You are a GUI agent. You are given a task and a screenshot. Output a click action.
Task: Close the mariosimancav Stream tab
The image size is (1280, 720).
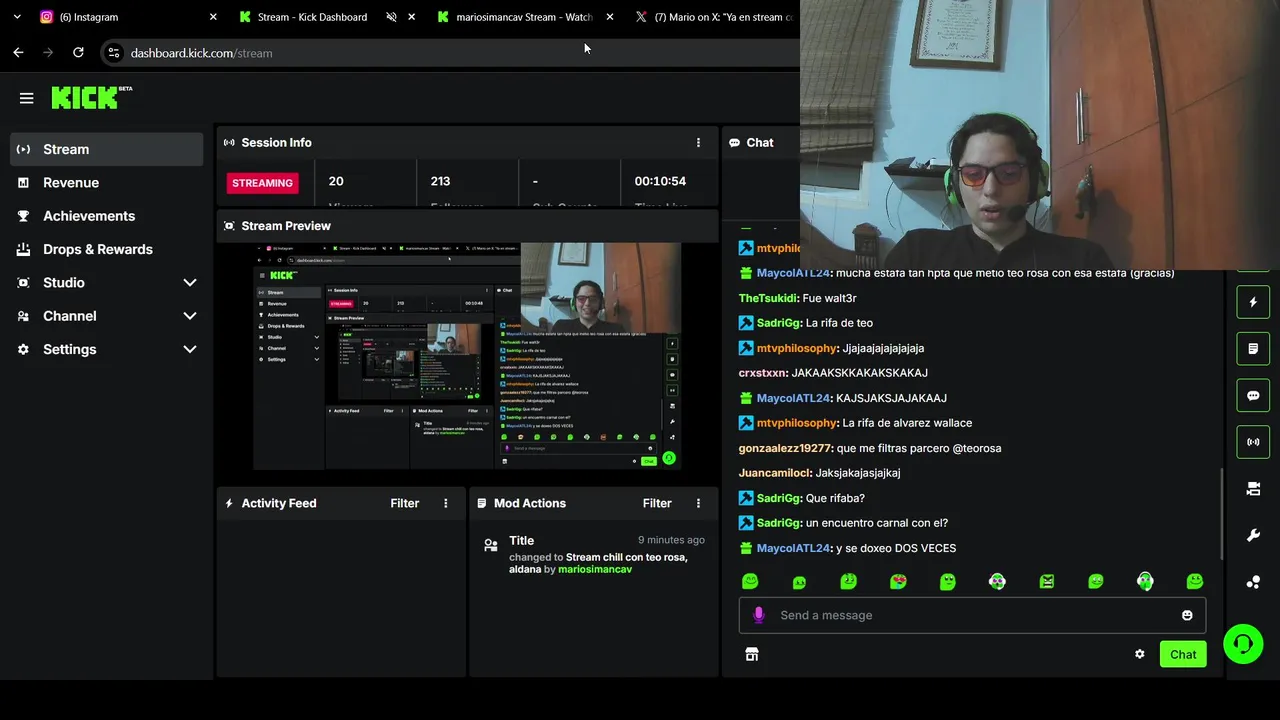pos(610,17)
